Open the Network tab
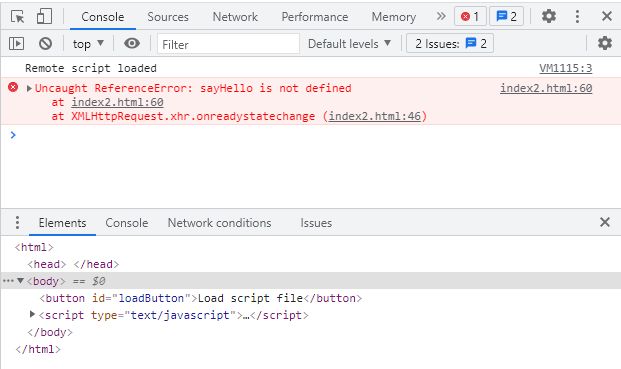Viewport: 621px width, 369px height. tap(235, 17)
